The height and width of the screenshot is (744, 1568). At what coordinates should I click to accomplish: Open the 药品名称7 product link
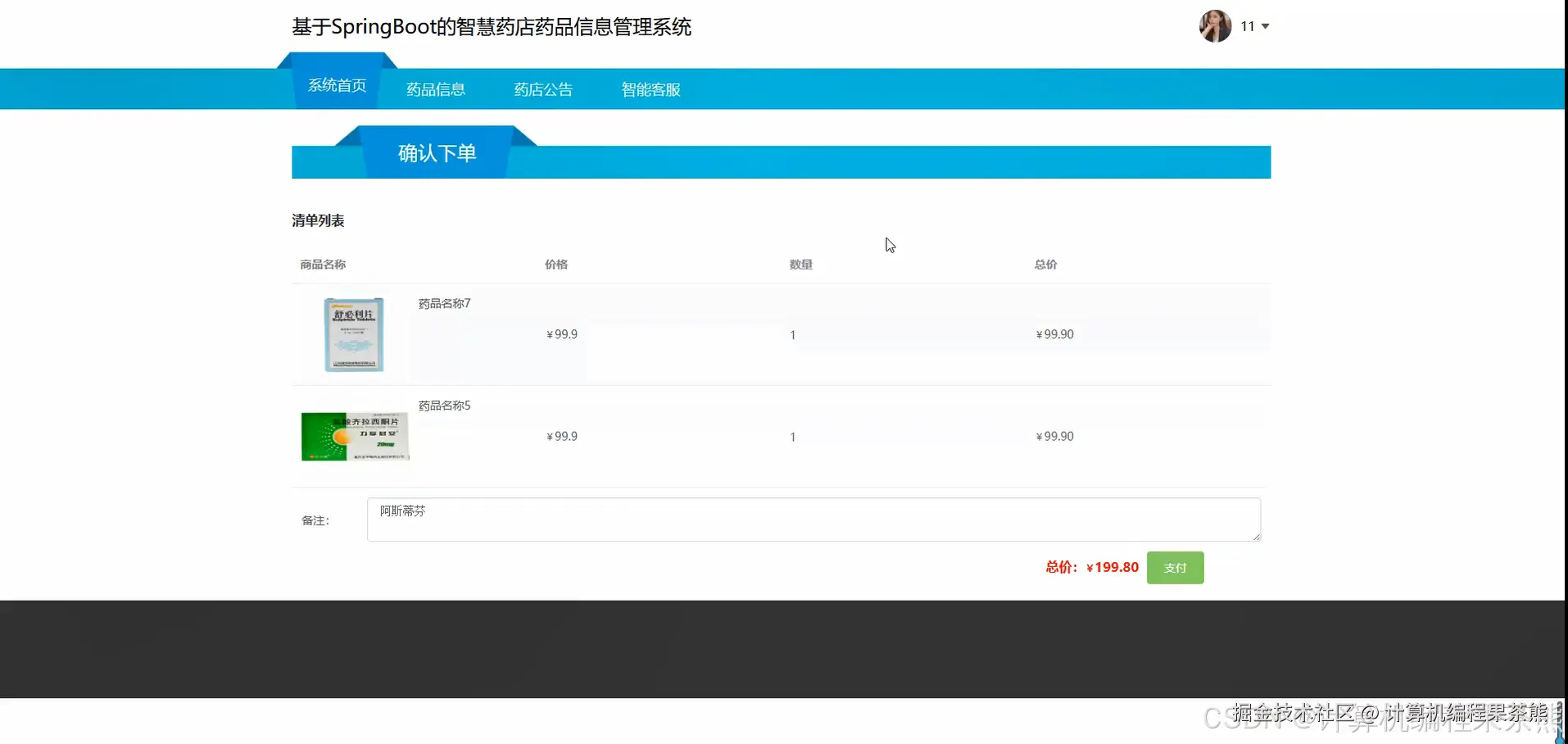click(444, 303)
